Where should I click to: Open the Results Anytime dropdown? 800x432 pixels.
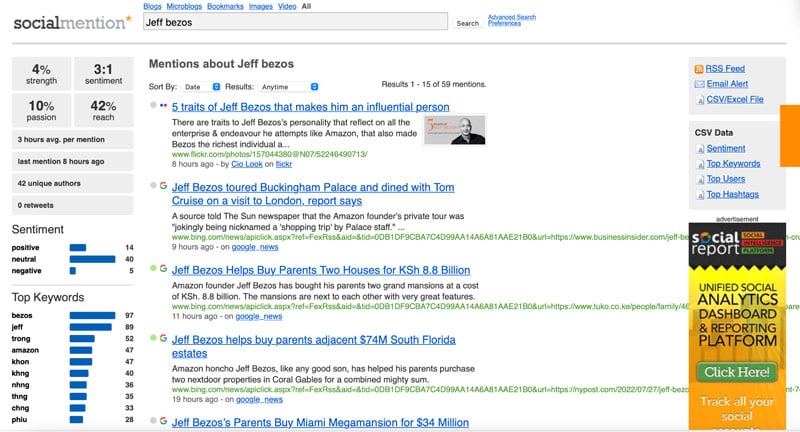[288, 87]
